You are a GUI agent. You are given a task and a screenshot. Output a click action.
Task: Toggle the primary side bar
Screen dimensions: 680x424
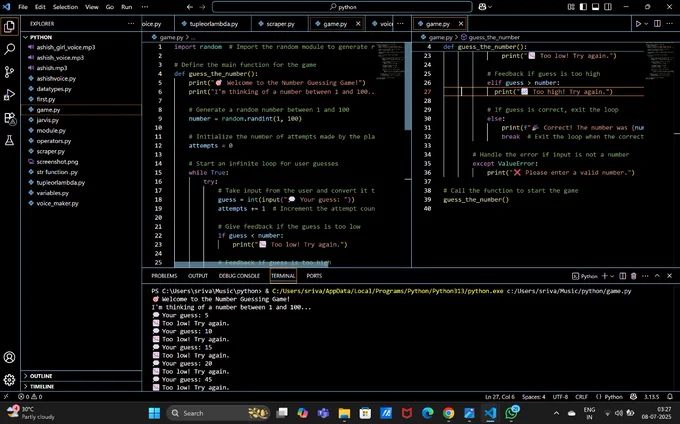(x=583, y=7)
